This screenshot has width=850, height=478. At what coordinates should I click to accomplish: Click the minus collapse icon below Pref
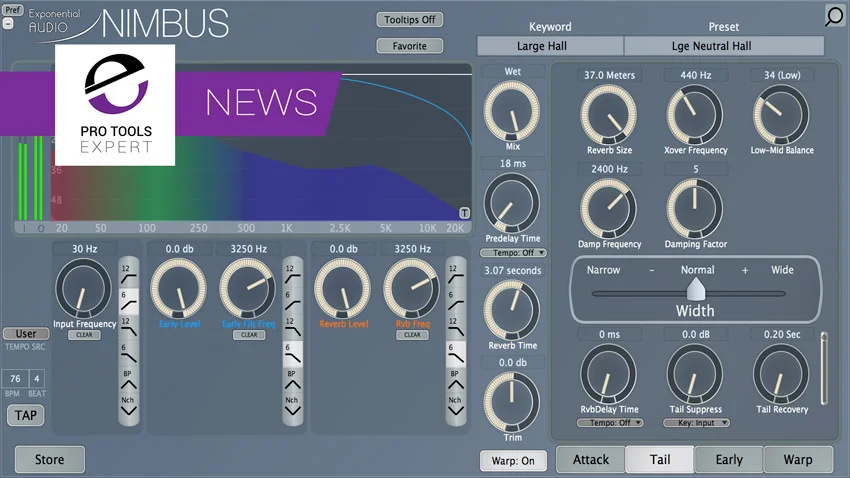tap(8, 24)
